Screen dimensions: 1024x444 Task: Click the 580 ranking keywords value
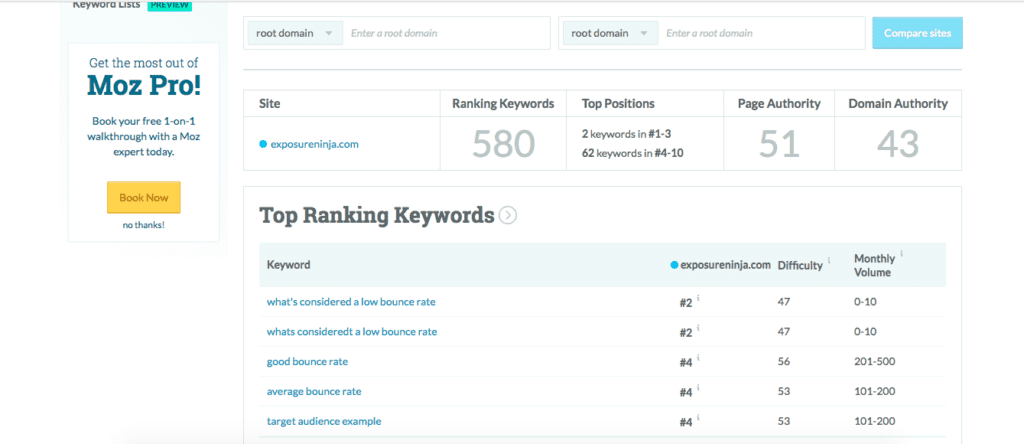coord(503,144)
